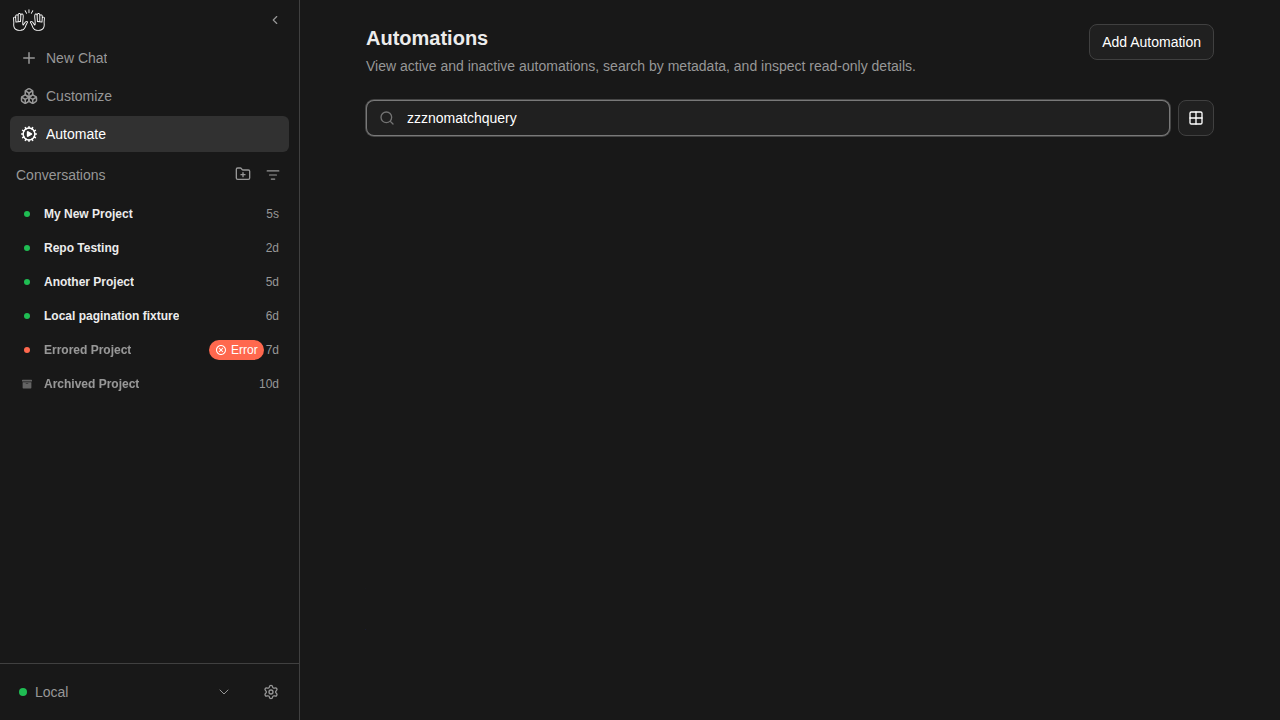Open the Another Project conversation

point(149,282)
